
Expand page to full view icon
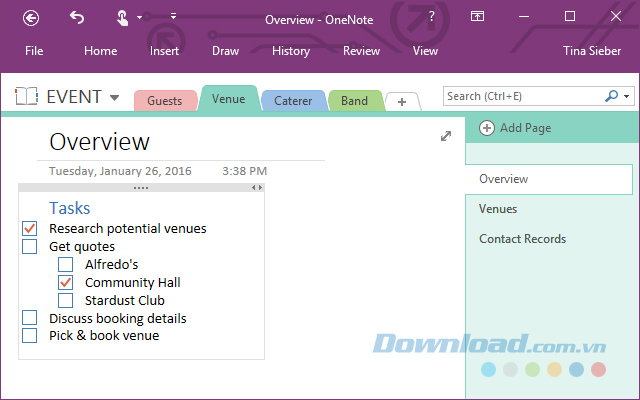click(x=446, y=136)
